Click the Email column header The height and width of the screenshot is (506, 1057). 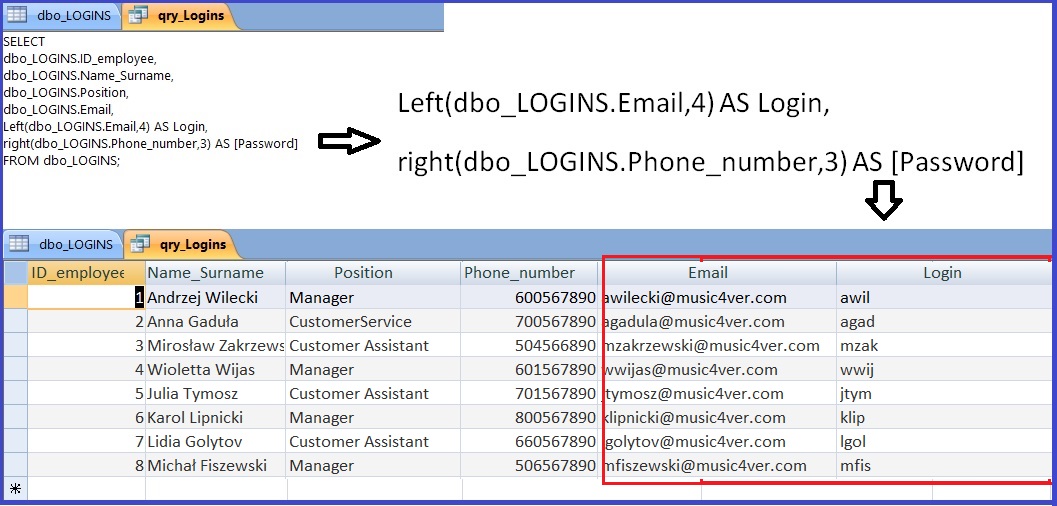pyautogui.click(x=707, y=273)
